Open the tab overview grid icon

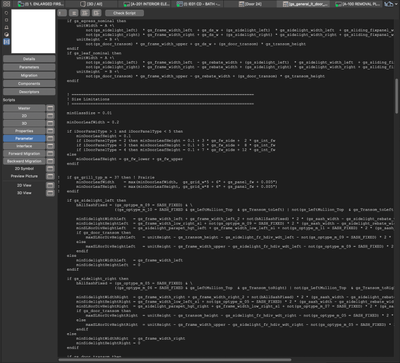[6, 4]
